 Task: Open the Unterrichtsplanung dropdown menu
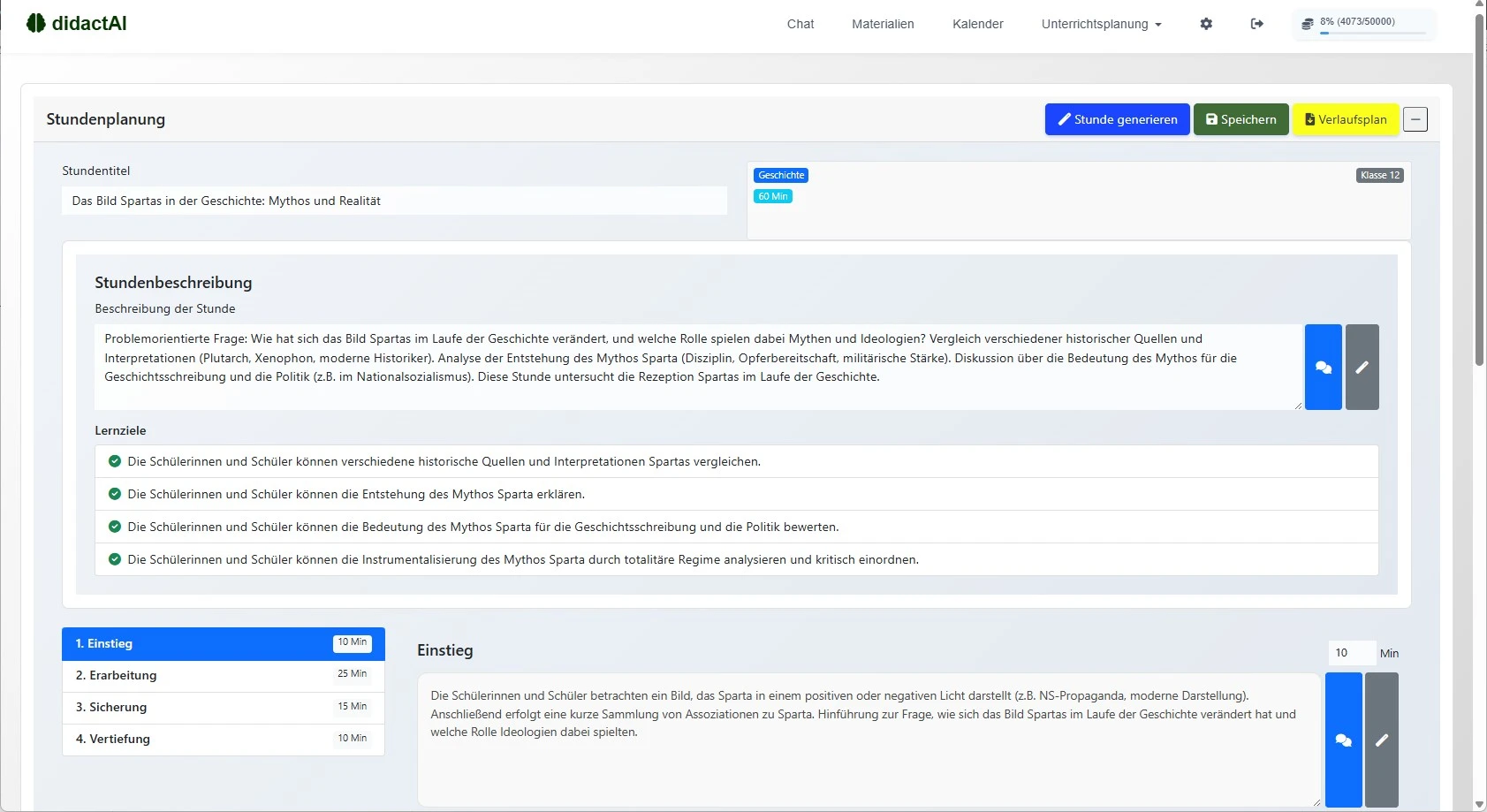click(1101, 24)
